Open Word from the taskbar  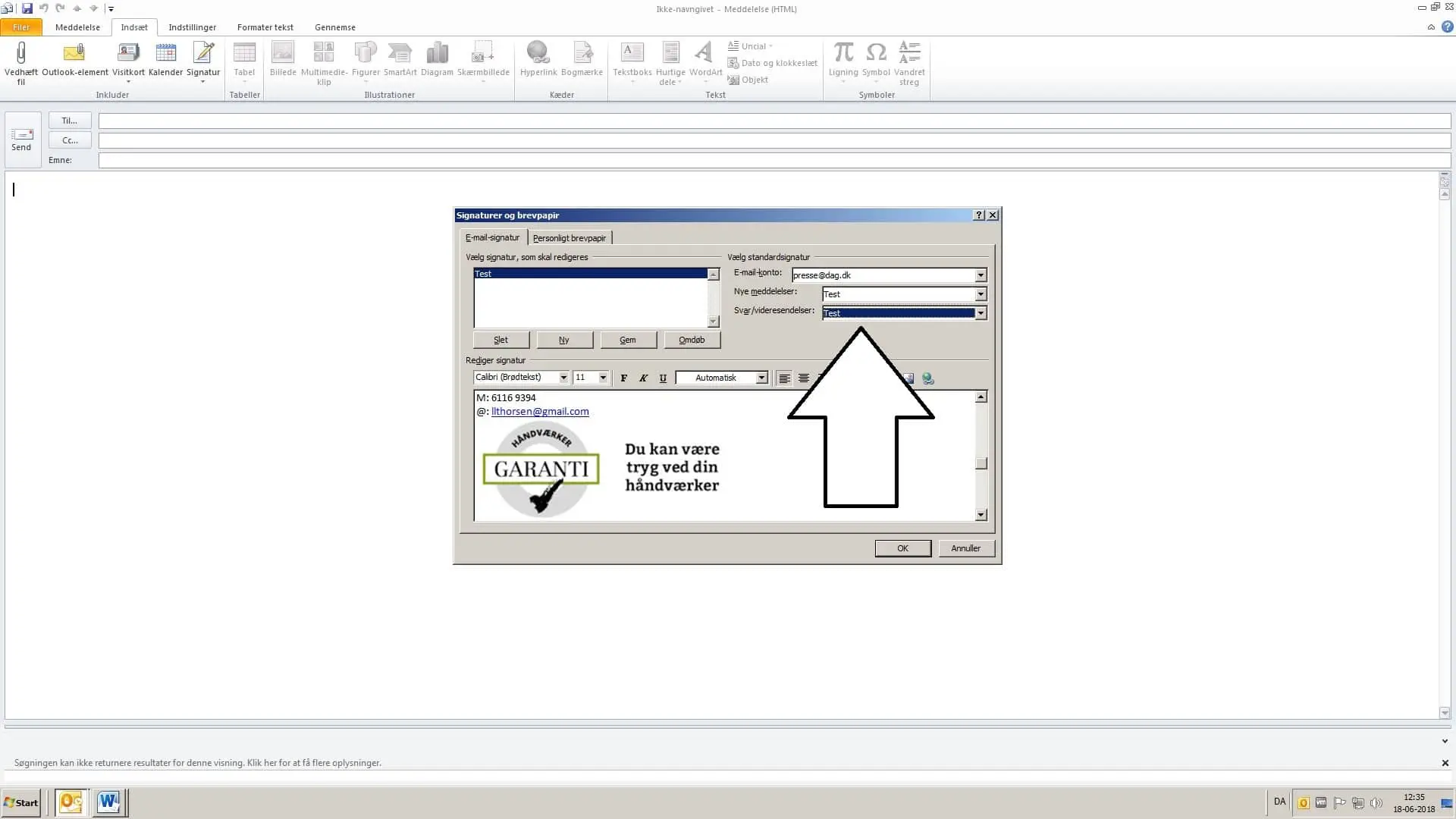[x=109, y=802]
